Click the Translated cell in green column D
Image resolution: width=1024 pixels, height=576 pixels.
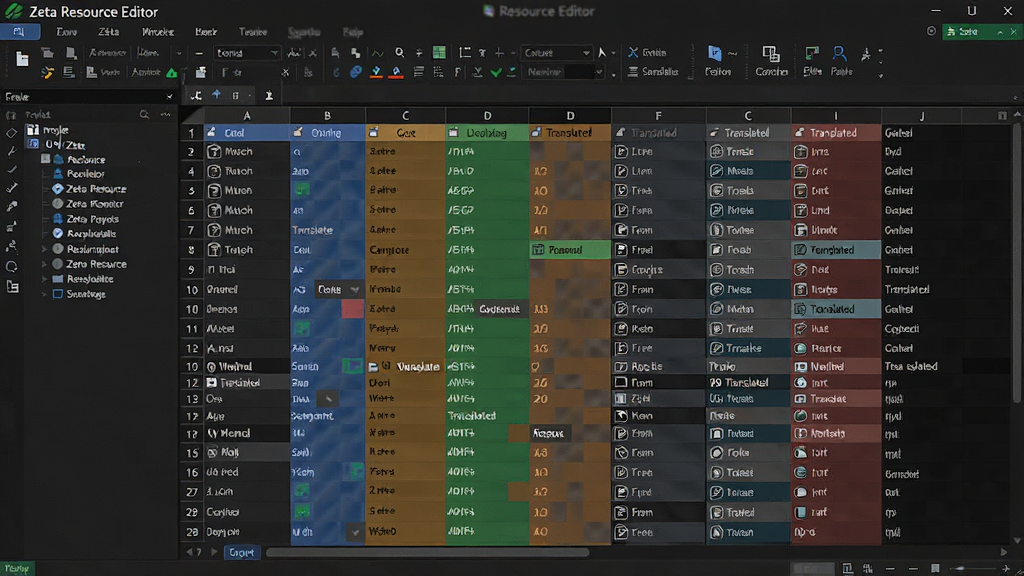click(x=487, y=416)
